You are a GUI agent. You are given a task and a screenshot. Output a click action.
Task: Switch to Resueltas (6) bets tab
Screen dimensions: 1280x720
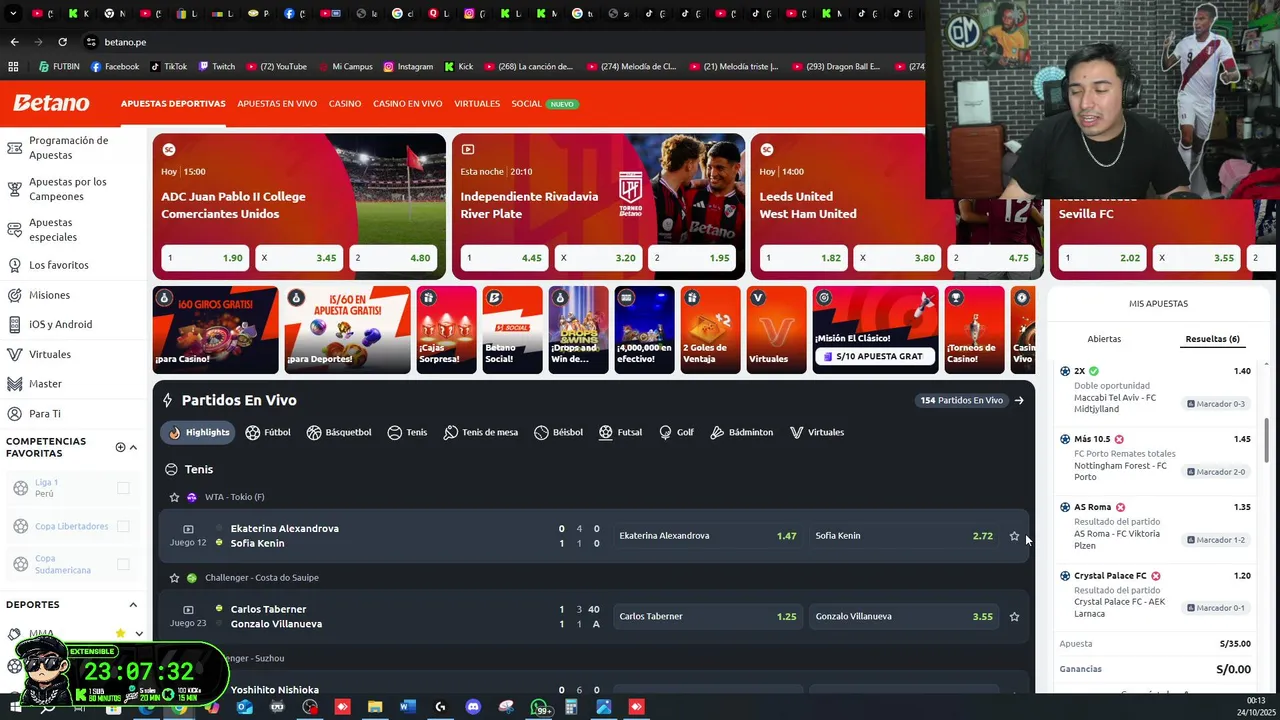[x=1212, y=339]
